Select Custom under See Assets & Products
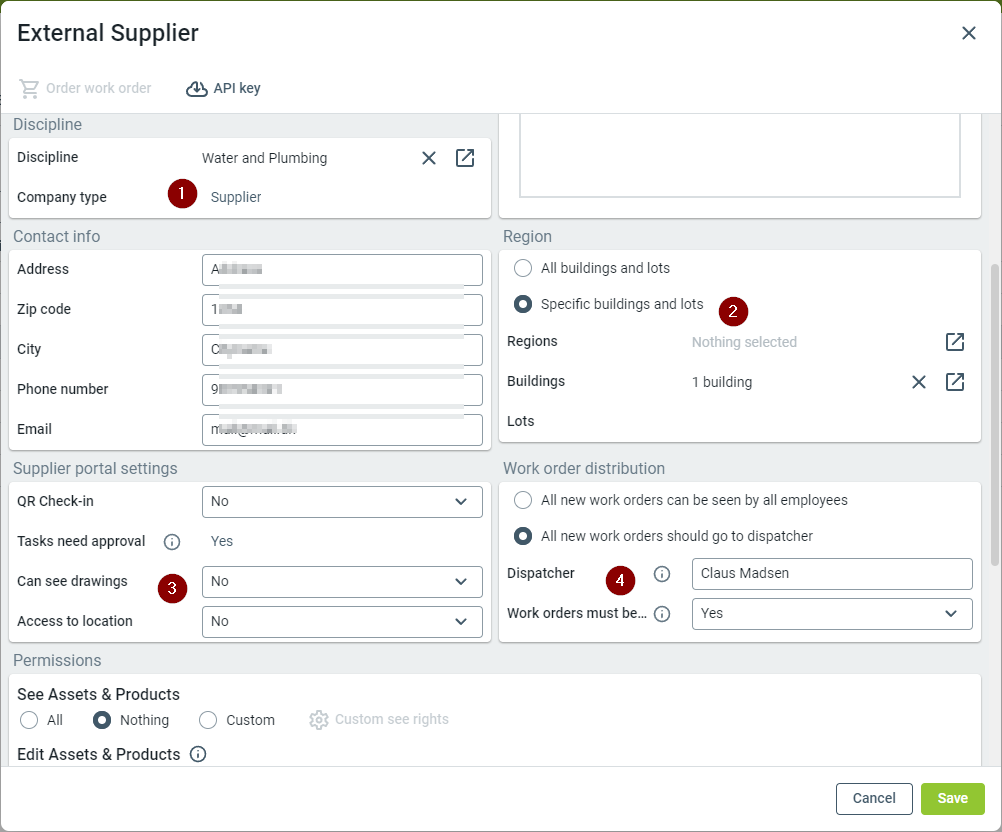Image resolution: width=1002 pixels, height=832 pixels. (208, 720)
